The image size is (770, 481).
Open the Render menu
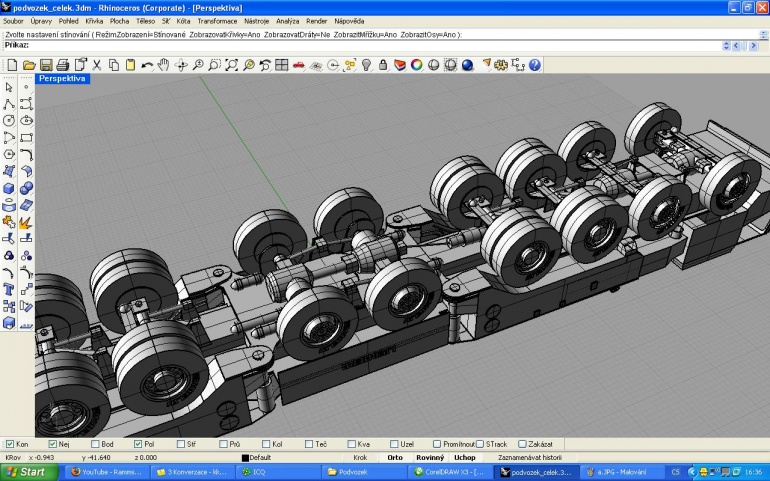click(x=317, y=21)
